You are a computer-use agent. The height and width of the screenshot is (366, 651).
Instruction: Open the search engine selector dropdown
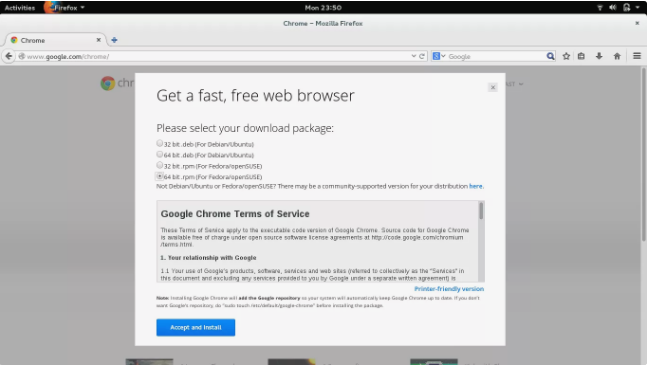click(438, 56)
